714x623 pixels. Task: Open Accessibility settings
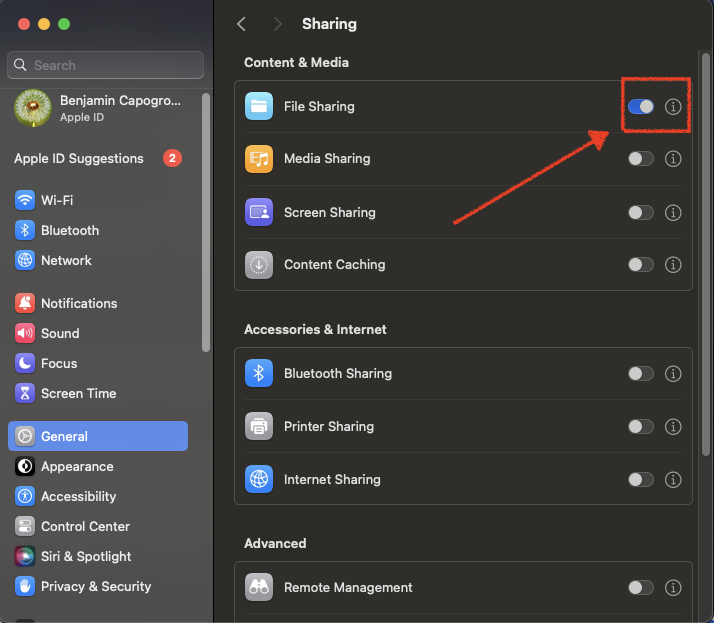98,496
